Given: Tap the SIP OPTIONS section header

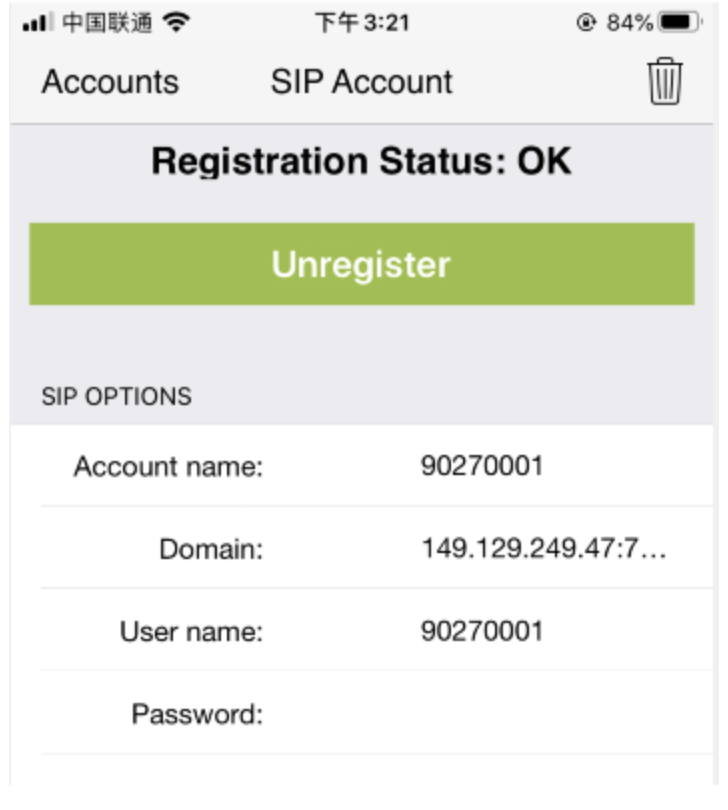Looking at the screenshot, I should [116, 397].
